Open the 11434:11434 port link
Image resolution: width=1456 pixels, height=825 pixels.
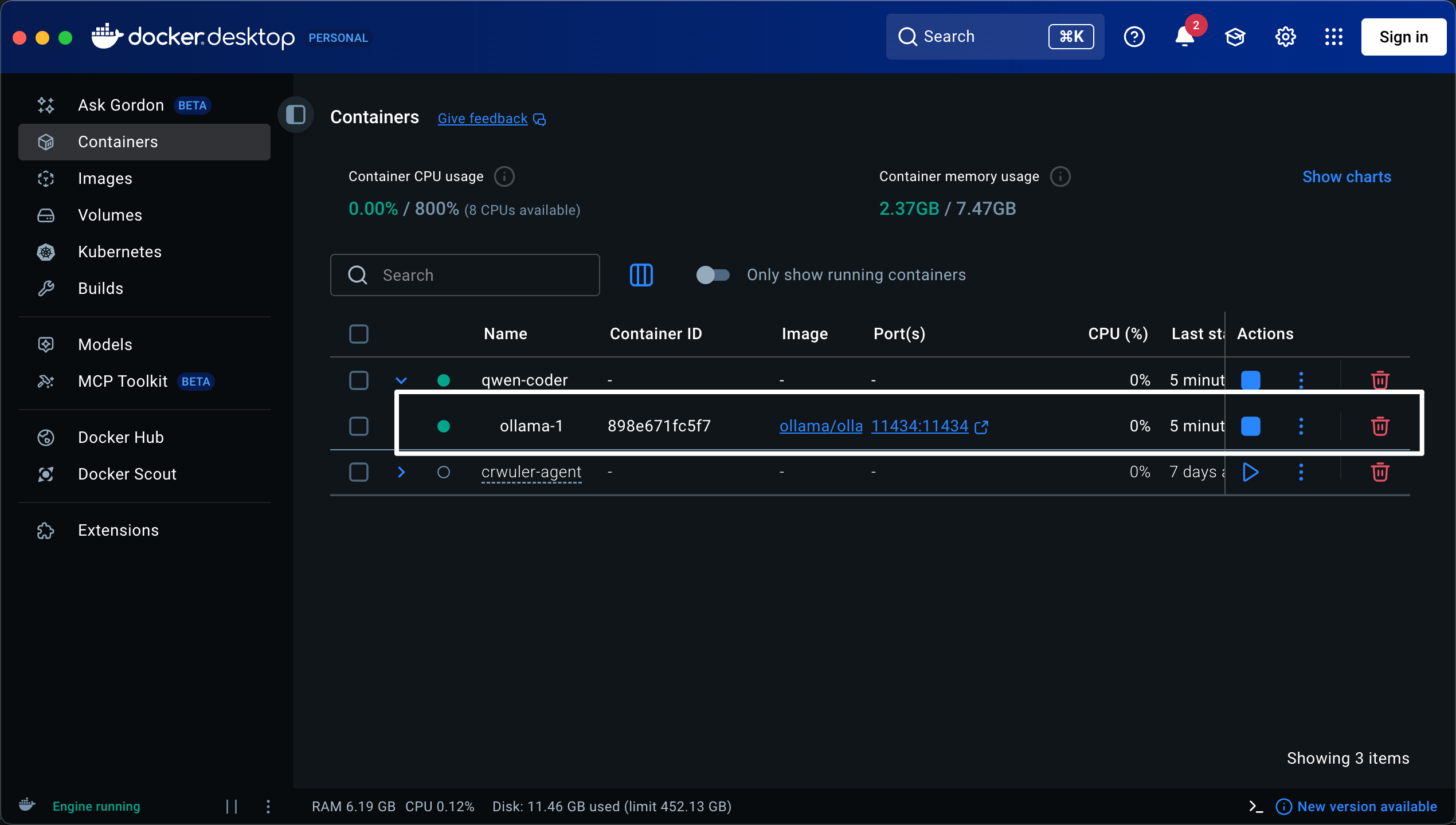click(920, 426)
